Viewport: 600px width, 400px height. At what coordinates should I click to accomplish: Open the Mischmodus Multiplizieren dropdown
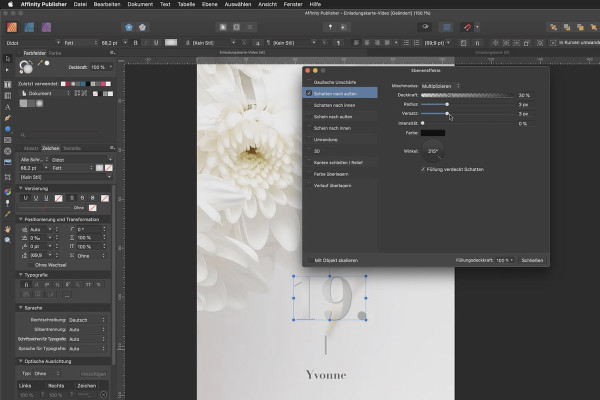[441, 86]
